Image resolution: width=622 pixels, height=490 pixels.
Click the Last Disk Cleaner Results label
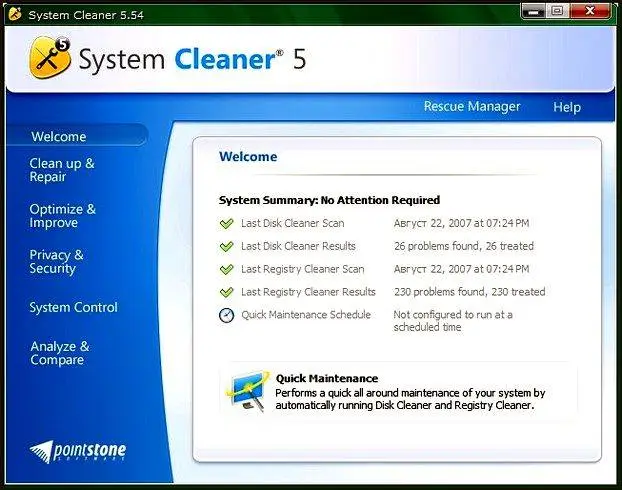click(x=298, y=246)
